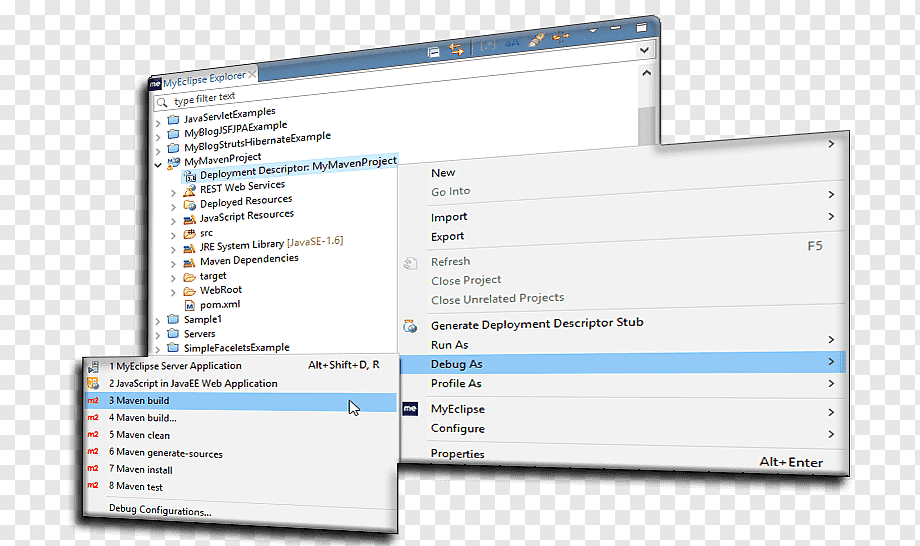Click the Servers project folder icon
Image resolution: width=920 pixels, height=546 pixels.
click(173, 334)
